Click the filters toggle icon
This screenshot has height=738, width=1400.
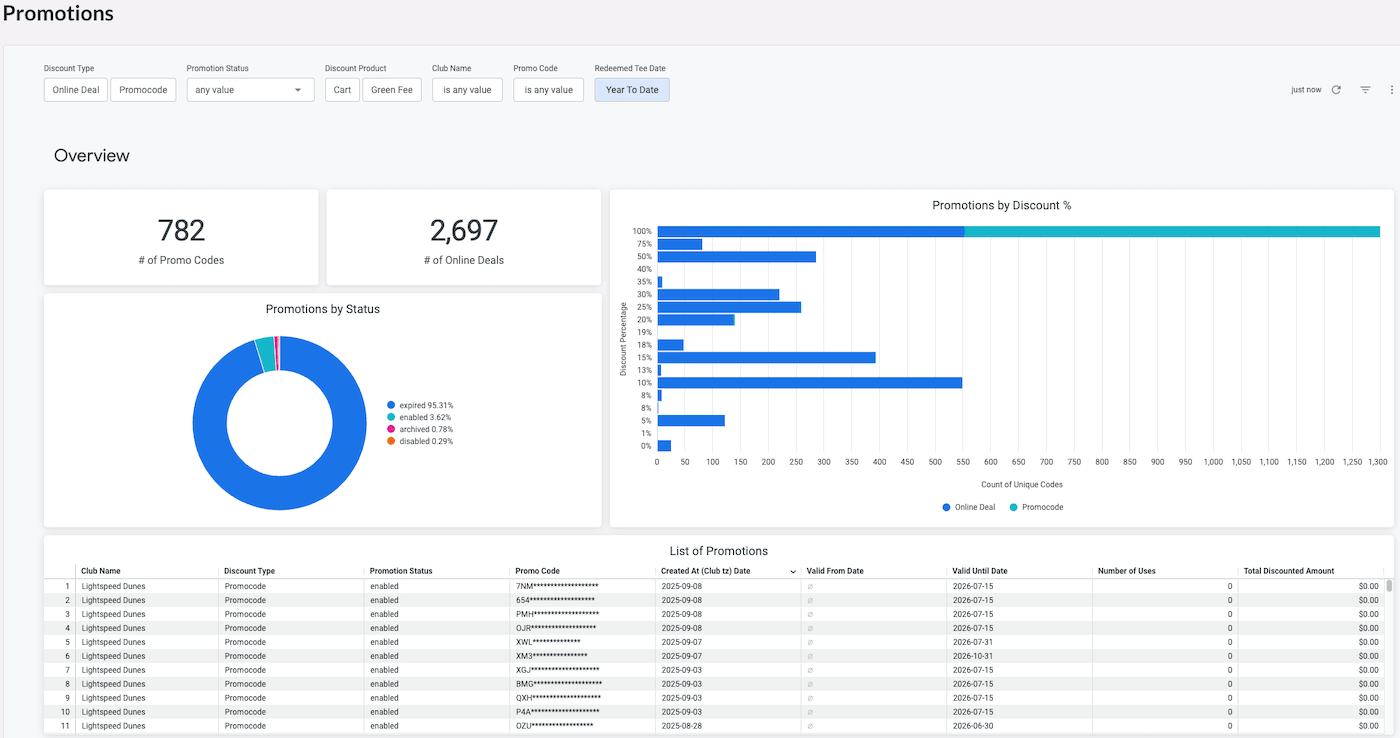pyautogui.click(x=1365, y=90)
